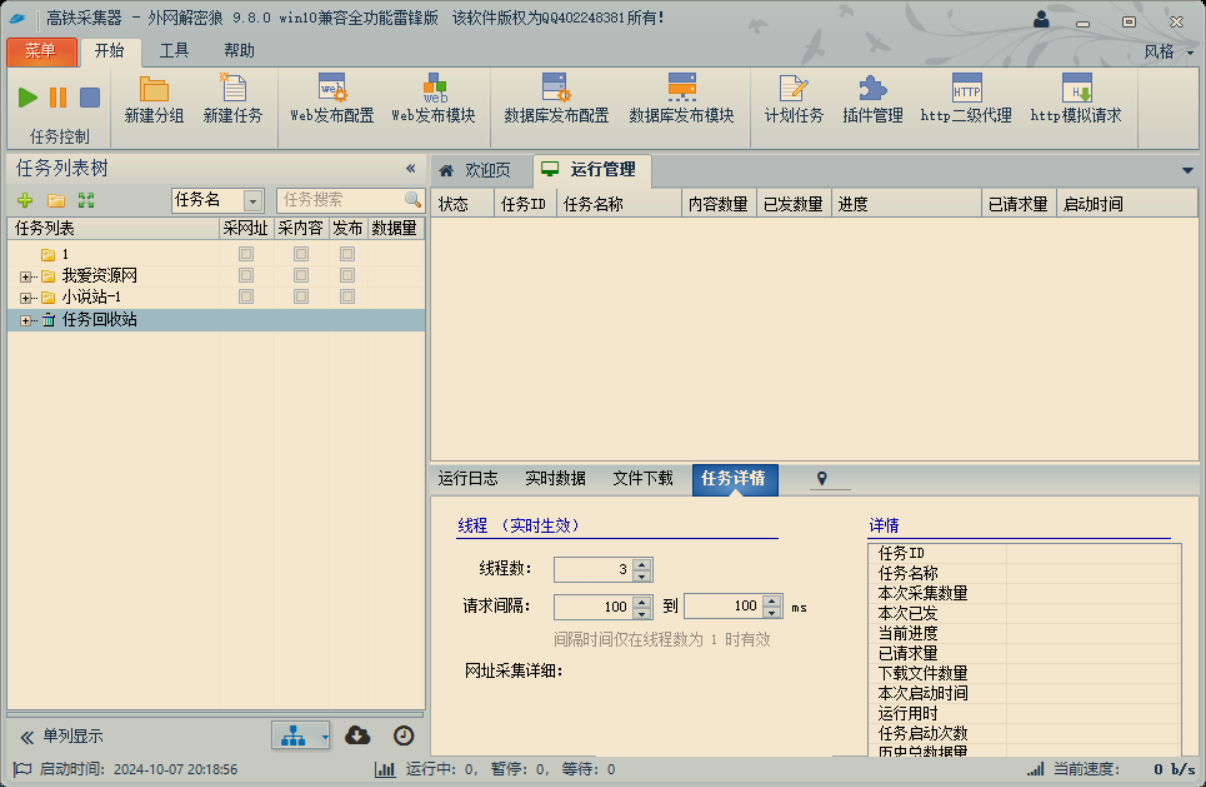The height and width of the screenshot is (787, 1206).
Task: Switch to the 工具 ribbon tab
Action: click(174, 50)
